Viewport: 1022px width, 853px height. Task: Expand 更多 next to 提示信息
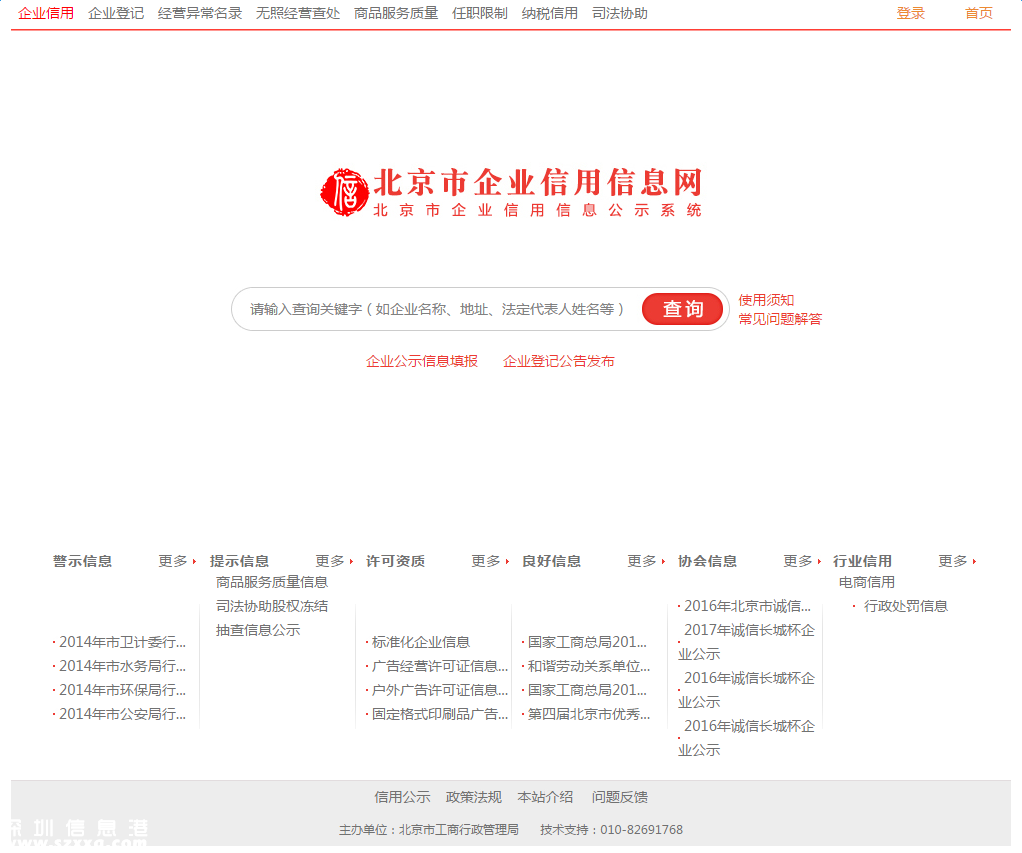point(334,561)
